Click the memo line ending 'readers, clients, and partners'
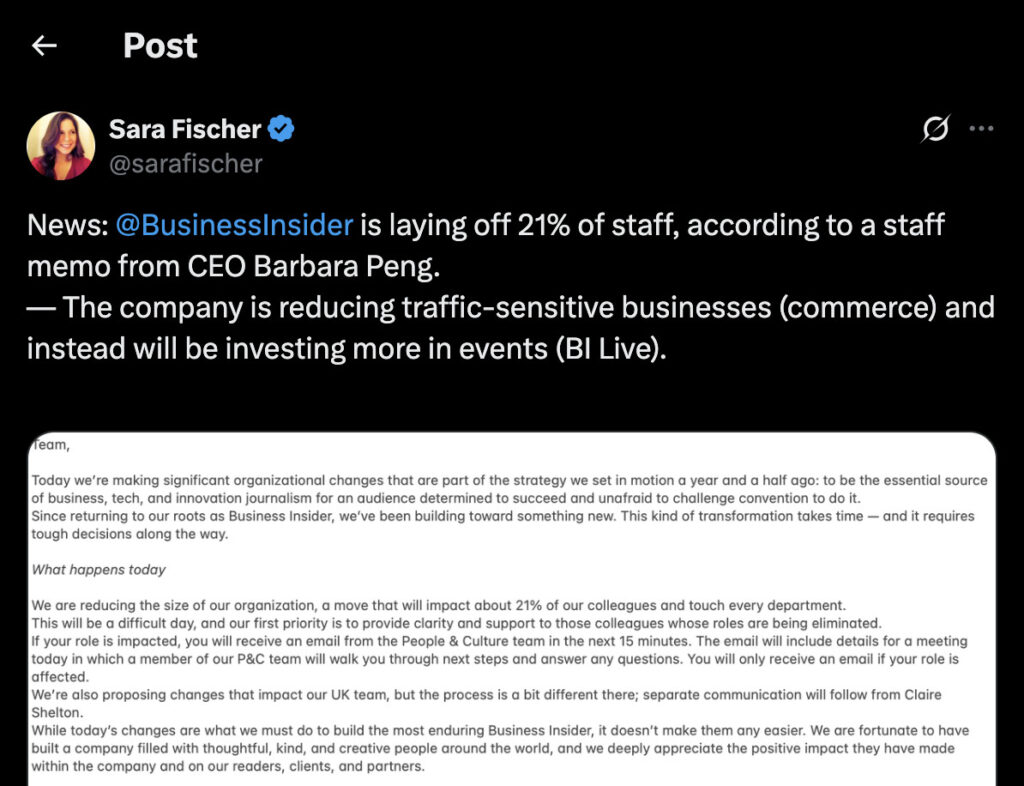Viewport: 1024px width, 786px height. click(x=228, y=766)
